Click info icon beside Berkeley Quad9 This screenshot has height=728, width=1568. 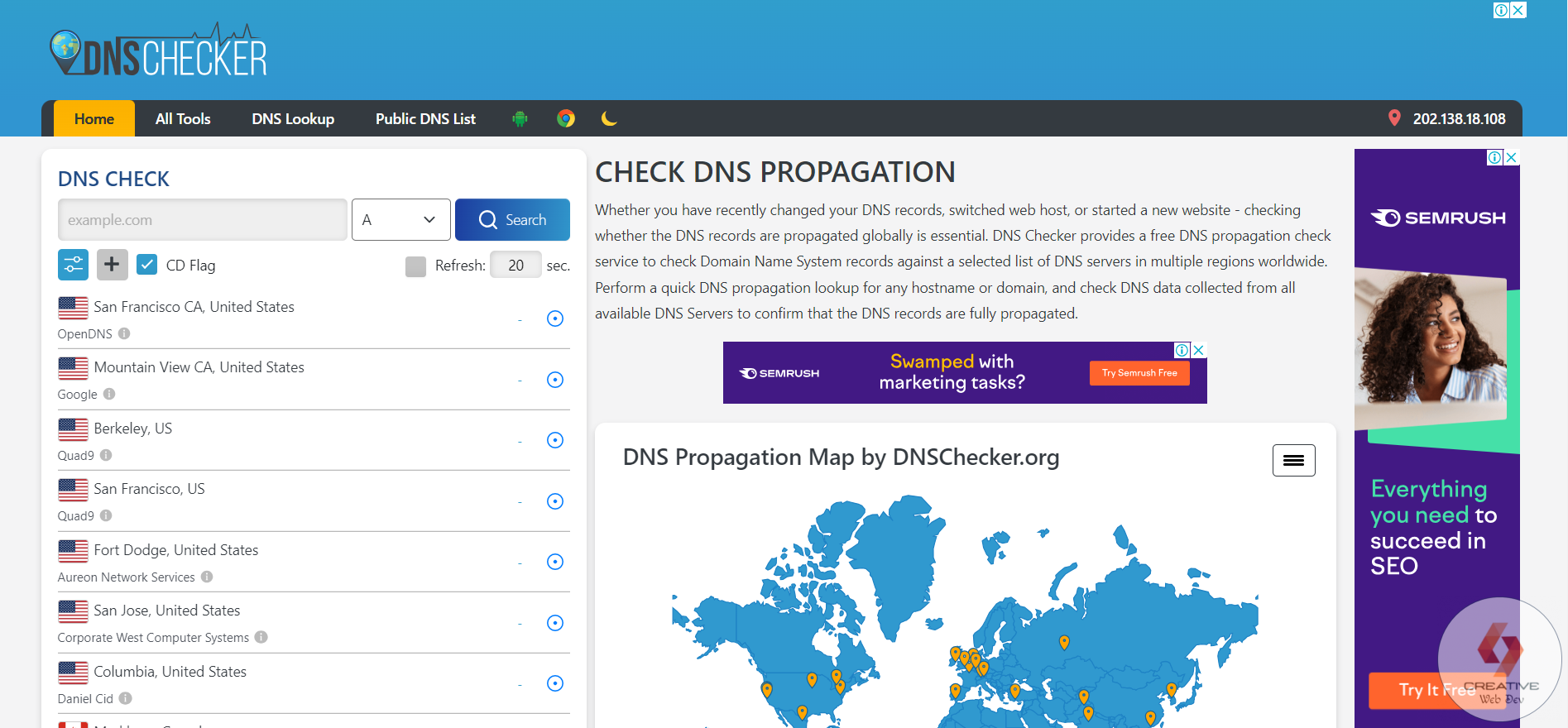[x=106, y=455]
